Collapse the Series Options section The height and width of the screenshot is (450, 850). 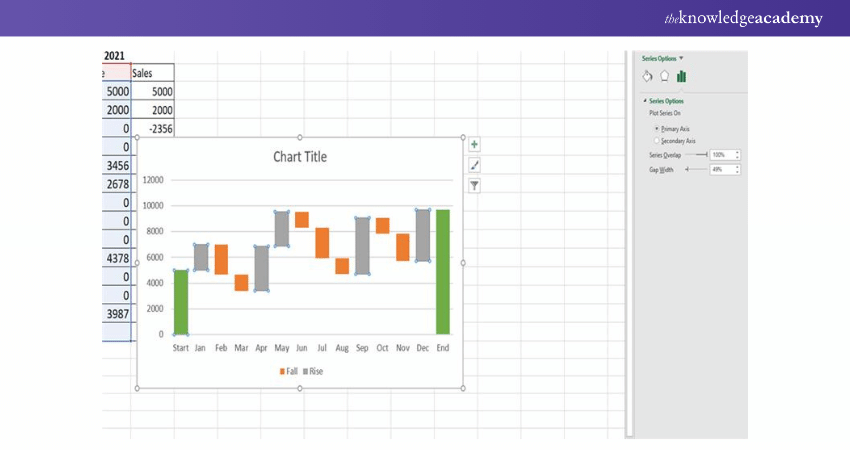645,101
